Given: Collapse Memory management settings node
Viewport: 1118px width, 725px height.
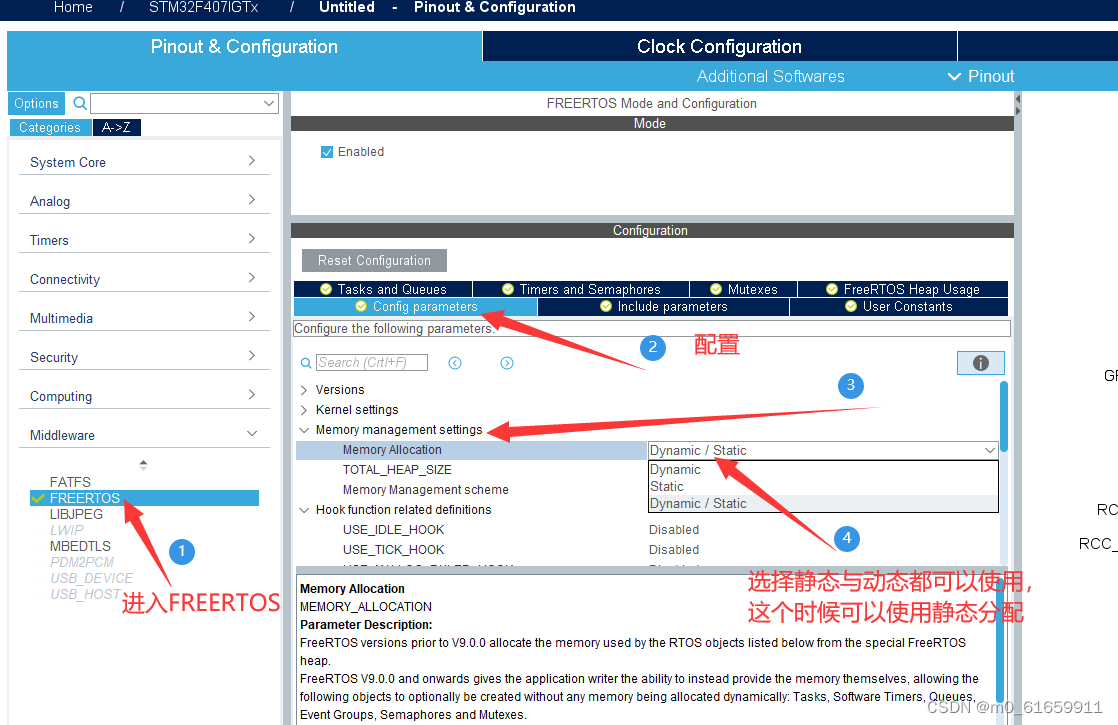Looking at the screenshot, I should click(x=304, y=430).
